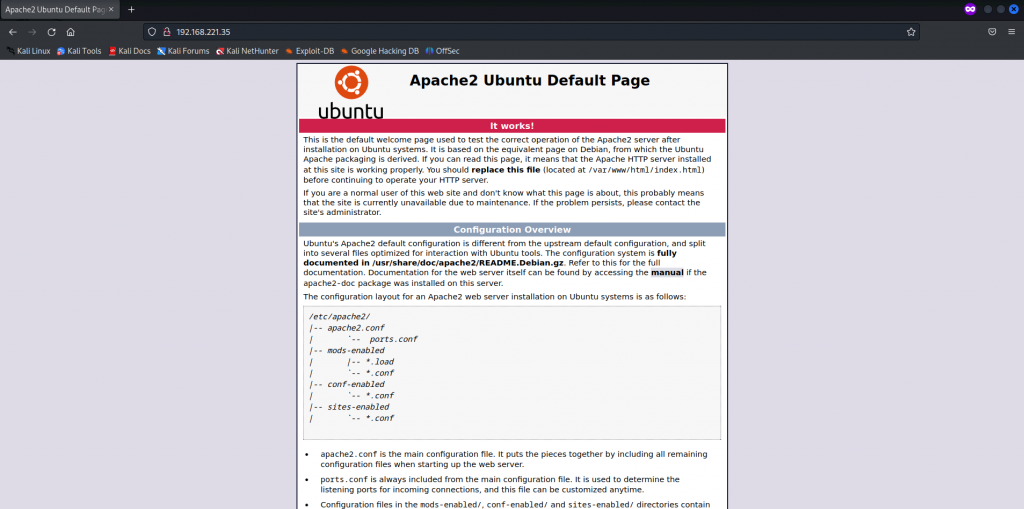Open the Pocket save icon
This screenshot has height=509, width=1024.
[x=992, y=31]
